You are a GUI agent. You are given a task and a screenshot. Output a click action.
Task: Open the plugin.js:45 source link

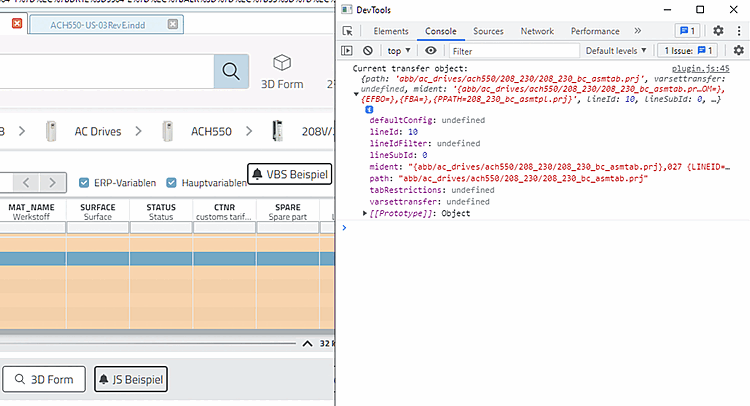point(700,69)
